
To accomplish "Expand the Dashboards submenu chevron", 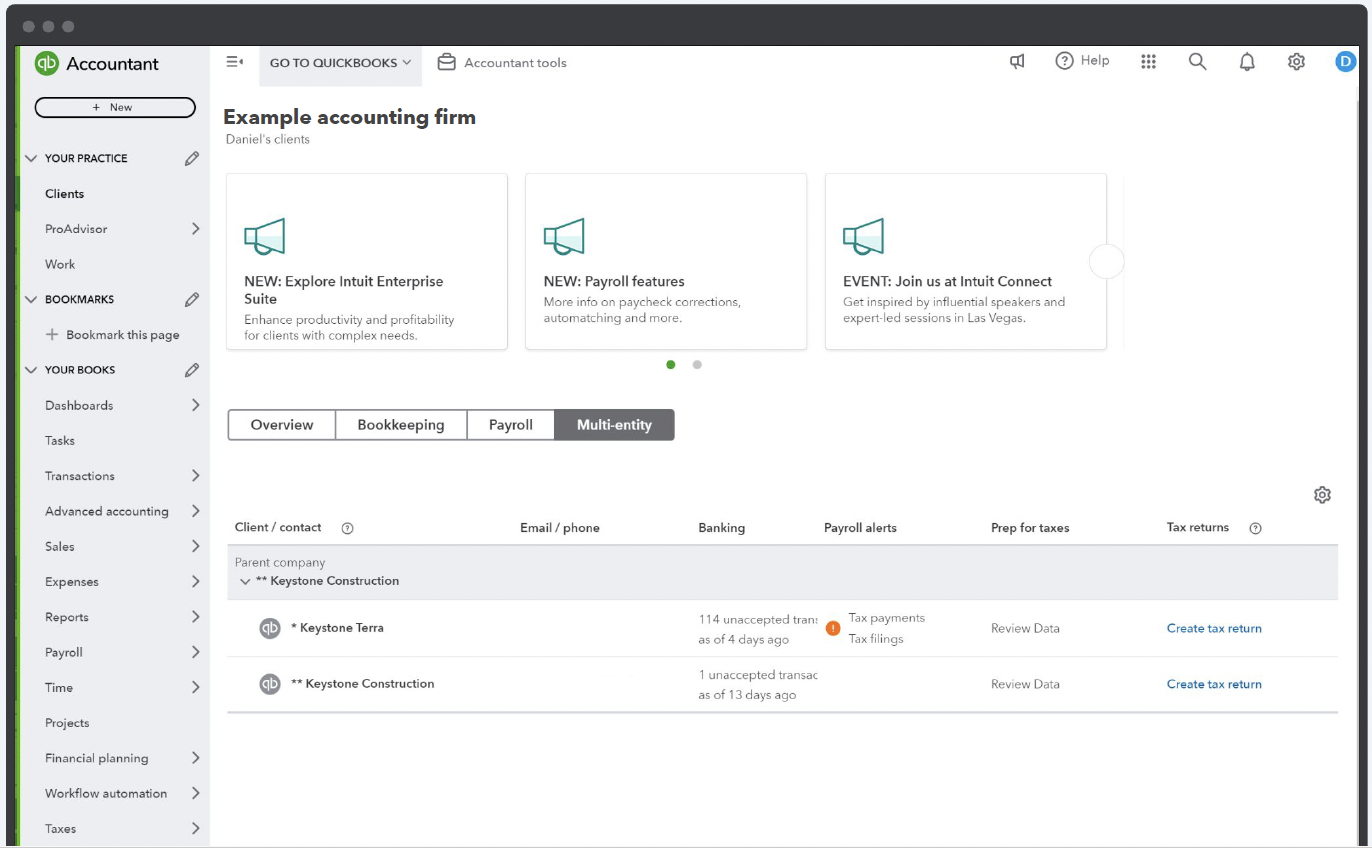I will pyautogui.click(x=195, y=405).
